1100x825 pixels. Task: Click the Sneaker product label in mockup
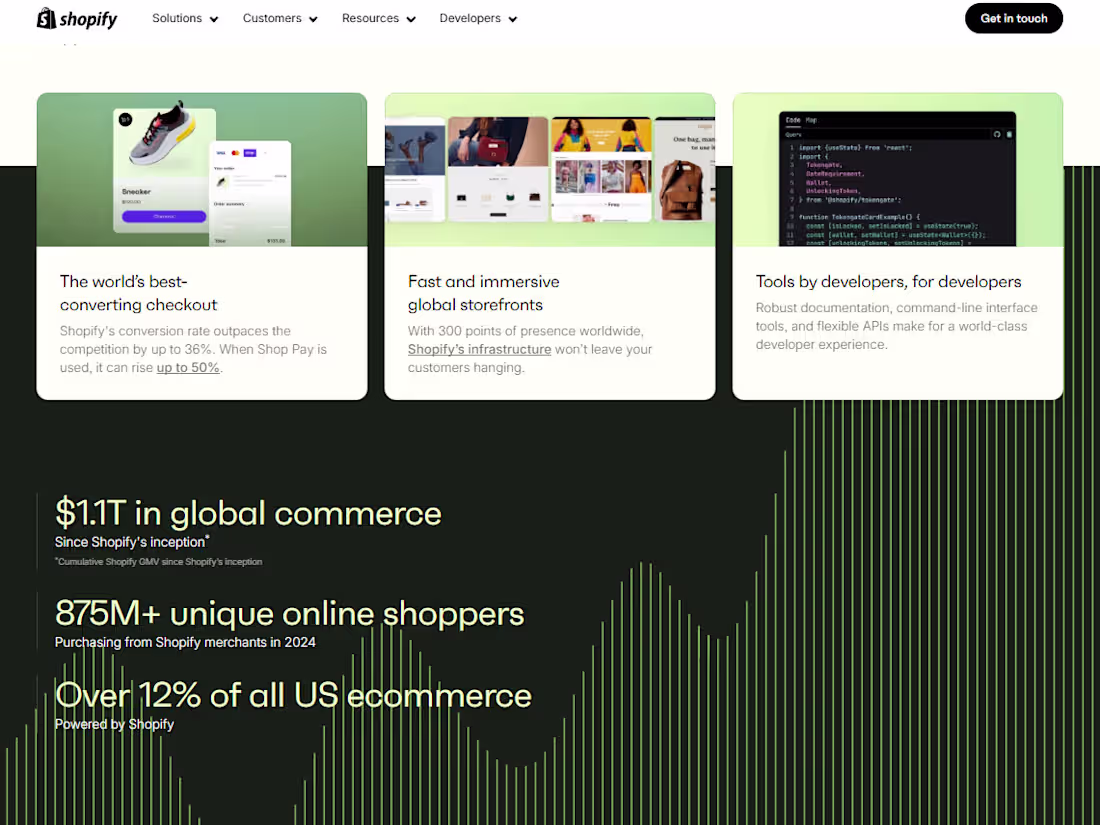(136, 192)
